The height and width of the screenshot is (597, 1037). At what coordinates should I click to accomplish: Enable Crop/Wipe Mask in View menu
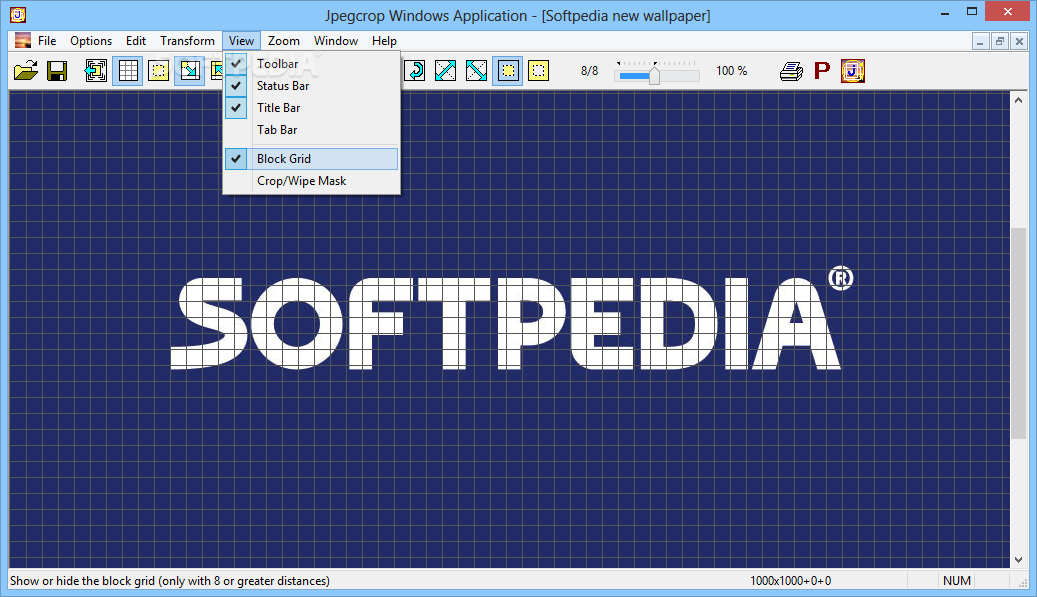point(311,180)
